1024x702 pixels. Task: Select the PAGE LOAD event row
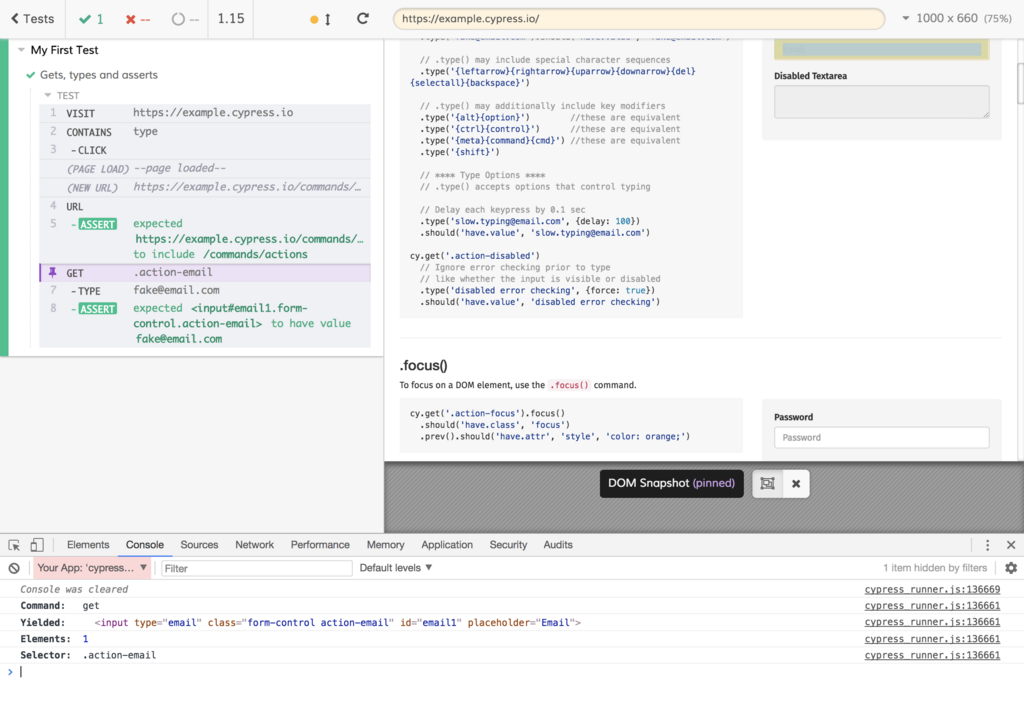pos(204,168)
